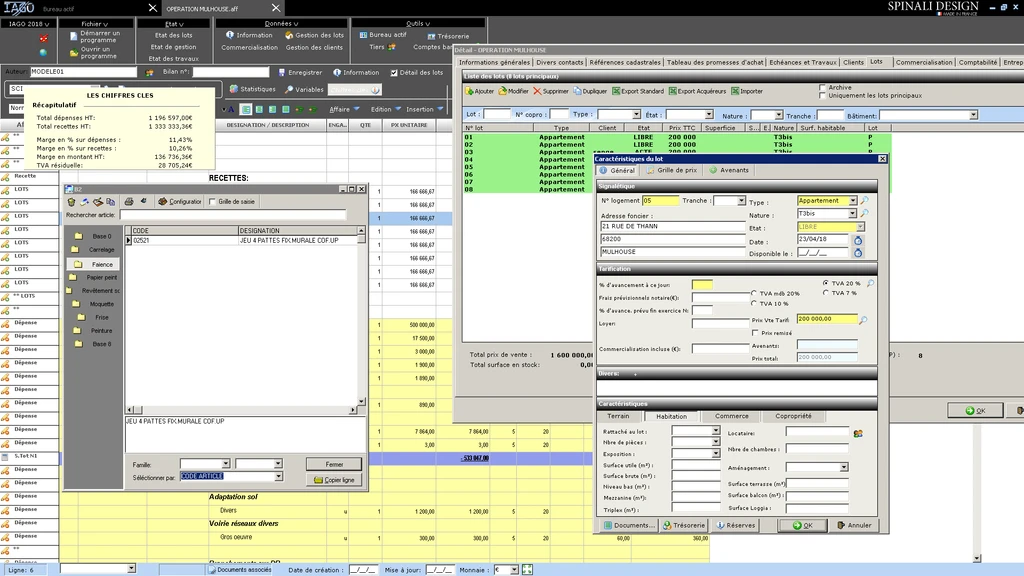Click the print icon in B2 window
Image resolution: width=1024 pixels, height=576 pixels.
128,201
